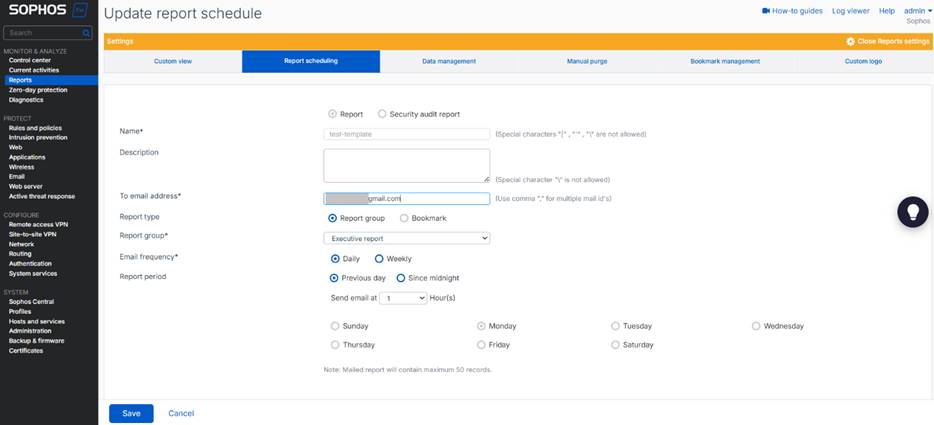Switch to the Data management tab
The width and height of the screenshot is (934, 425).
tap(449, 61)
